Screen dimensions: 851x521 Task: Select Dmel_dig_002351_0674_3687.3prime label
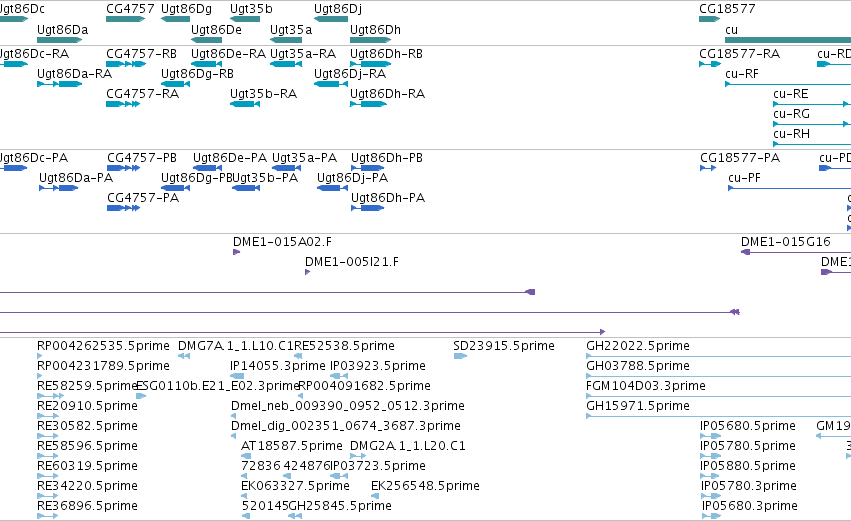click(x=346, y=427)
